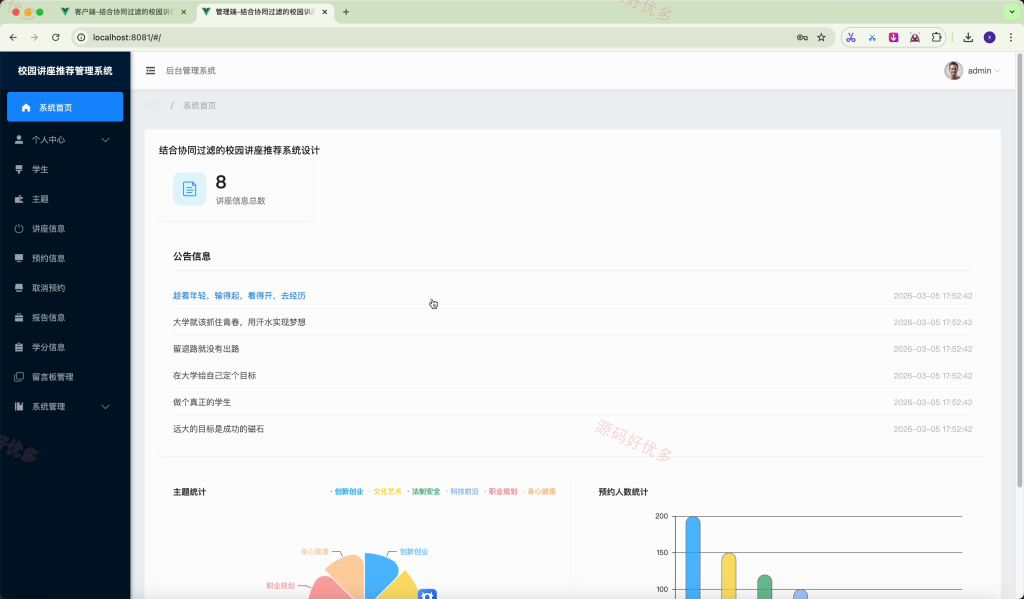Click the briefcase icon beside 报告信息
Screen dimensions: 1024x599
[19, 317]
